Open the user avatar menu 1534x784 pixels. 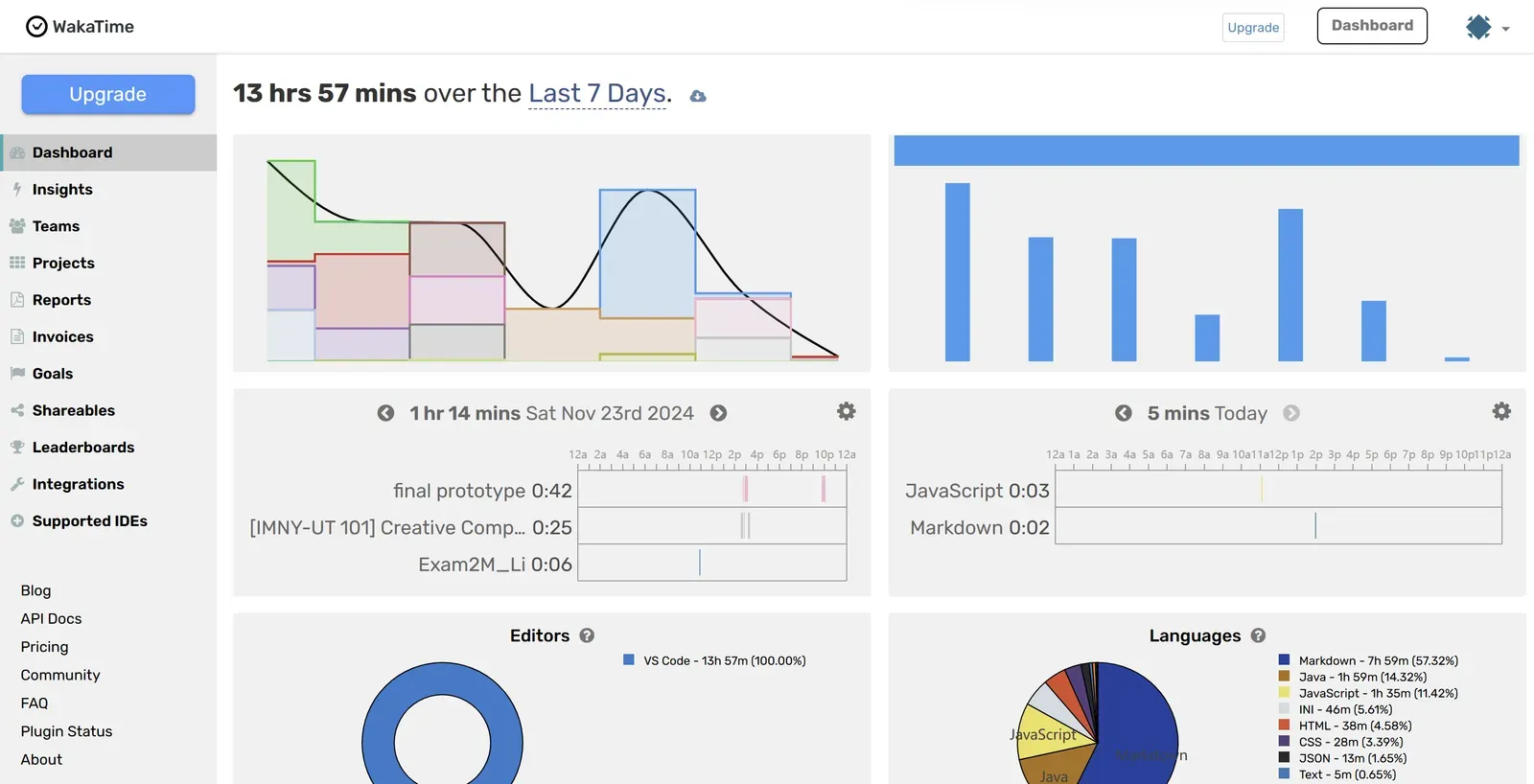coord(1488,27)
